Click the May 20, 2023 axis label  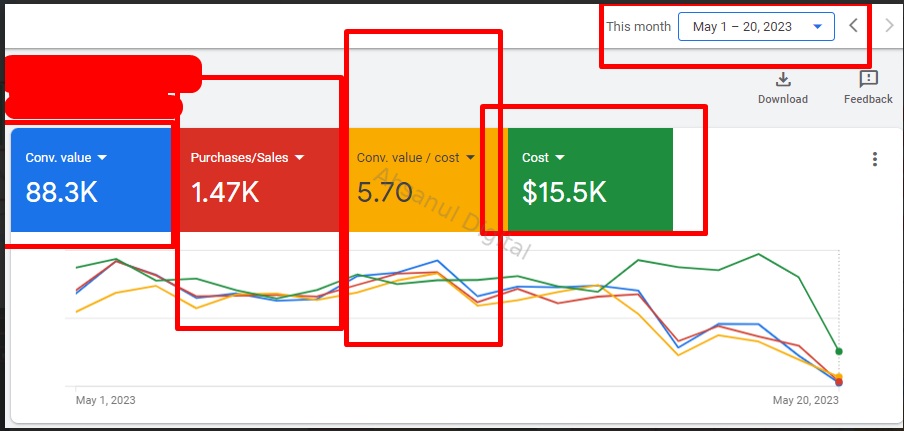(806, 400)
